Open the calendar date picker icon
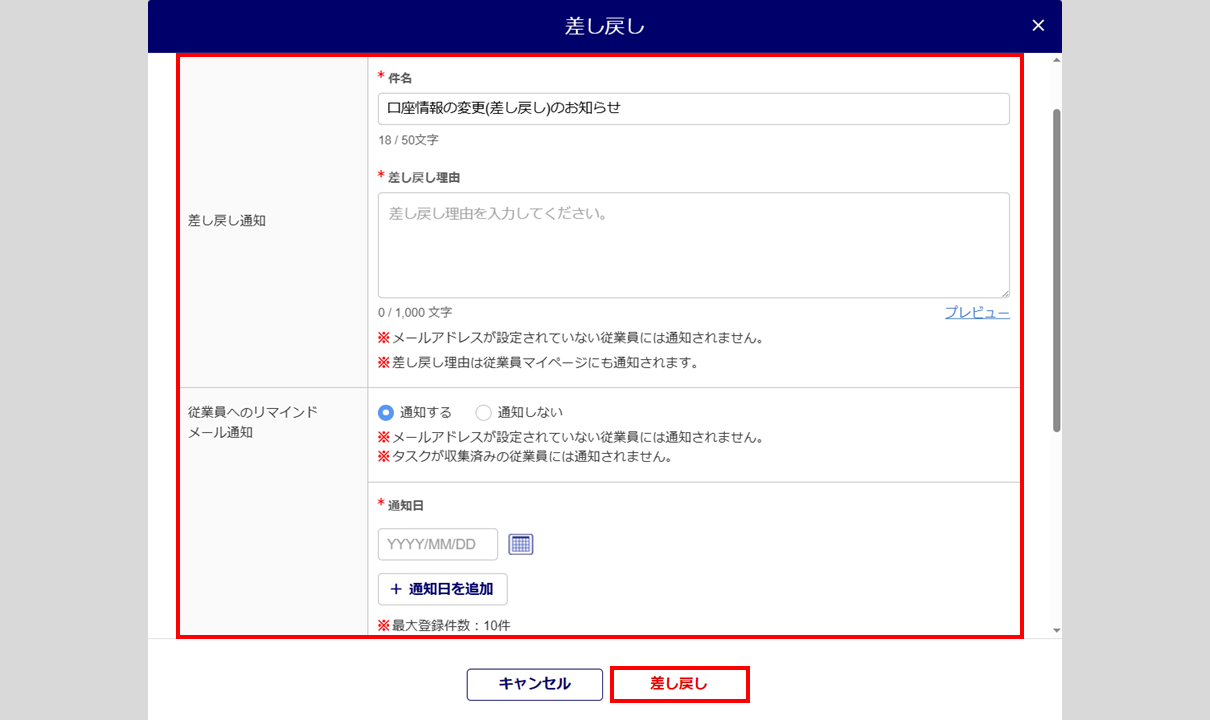 coord(520,544)
